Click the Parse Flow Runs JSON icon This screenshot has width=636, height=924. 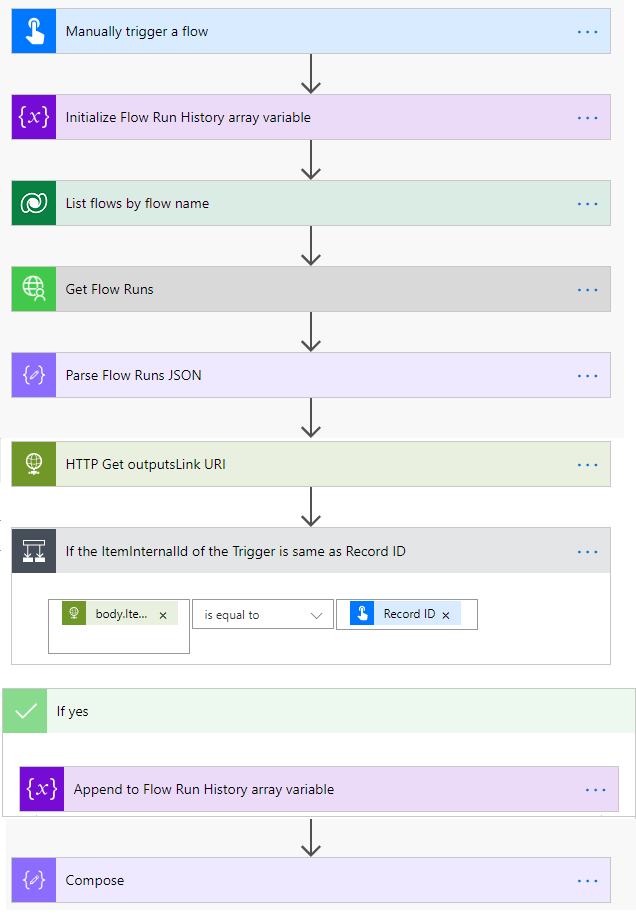click(x=33, y=375)
